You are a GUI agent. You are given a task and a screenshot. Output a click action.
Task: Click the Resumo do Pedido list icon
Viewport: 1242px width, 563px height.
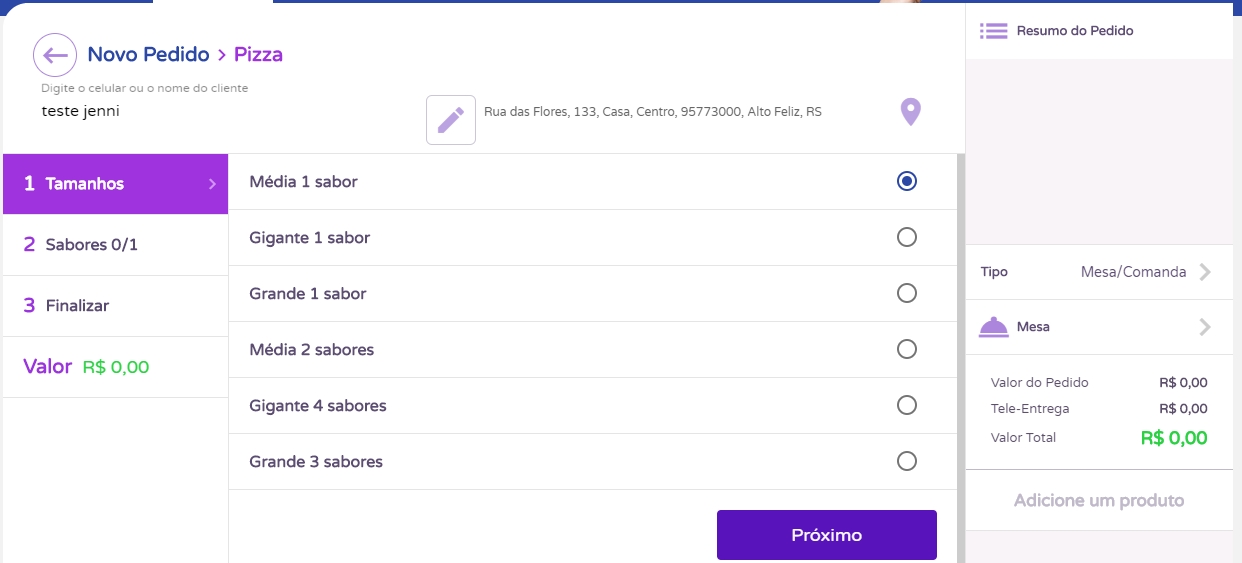[993, 31]
